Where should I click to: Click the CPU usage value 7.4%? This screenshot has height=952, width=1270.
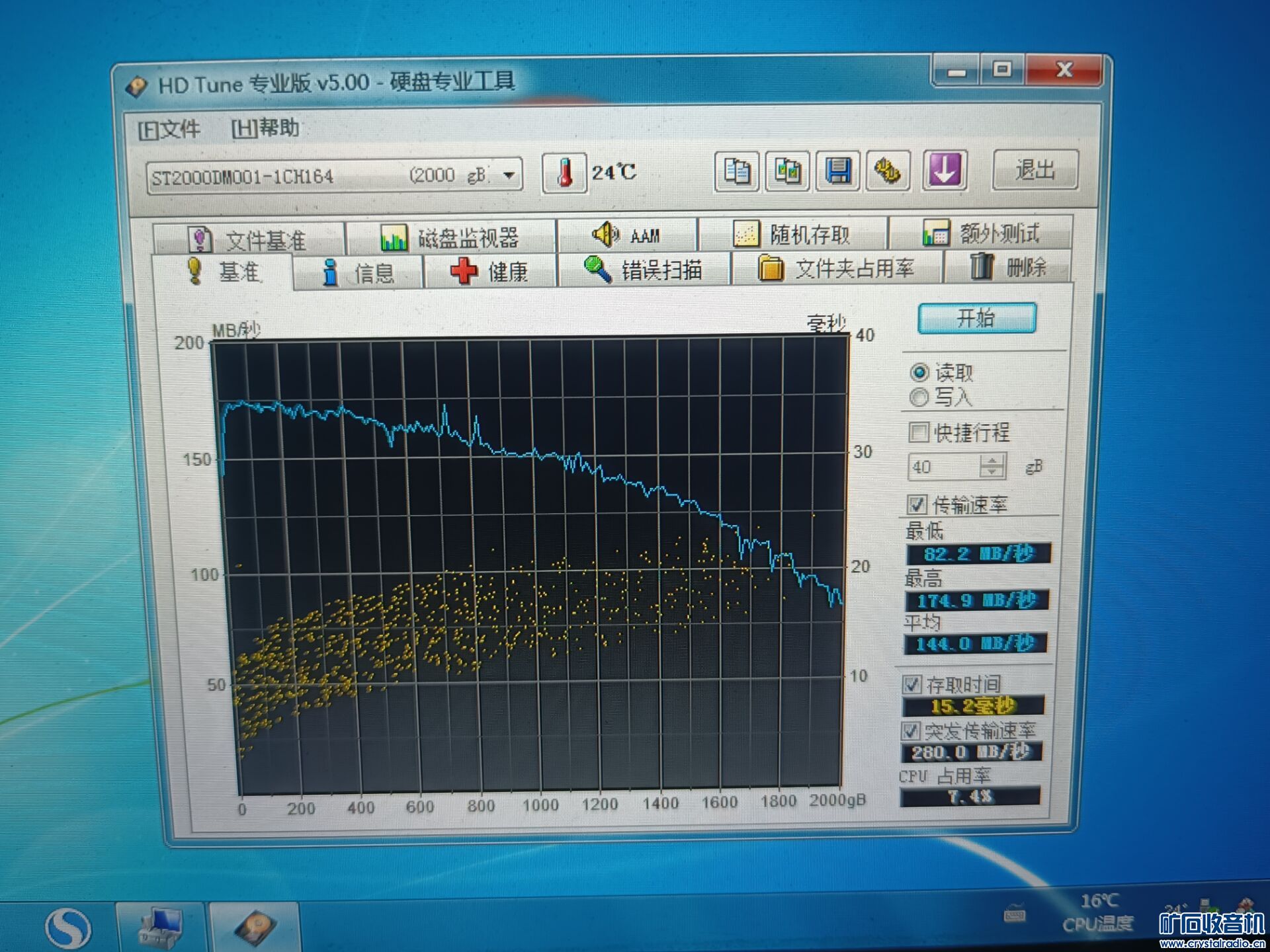click(970, 796)
